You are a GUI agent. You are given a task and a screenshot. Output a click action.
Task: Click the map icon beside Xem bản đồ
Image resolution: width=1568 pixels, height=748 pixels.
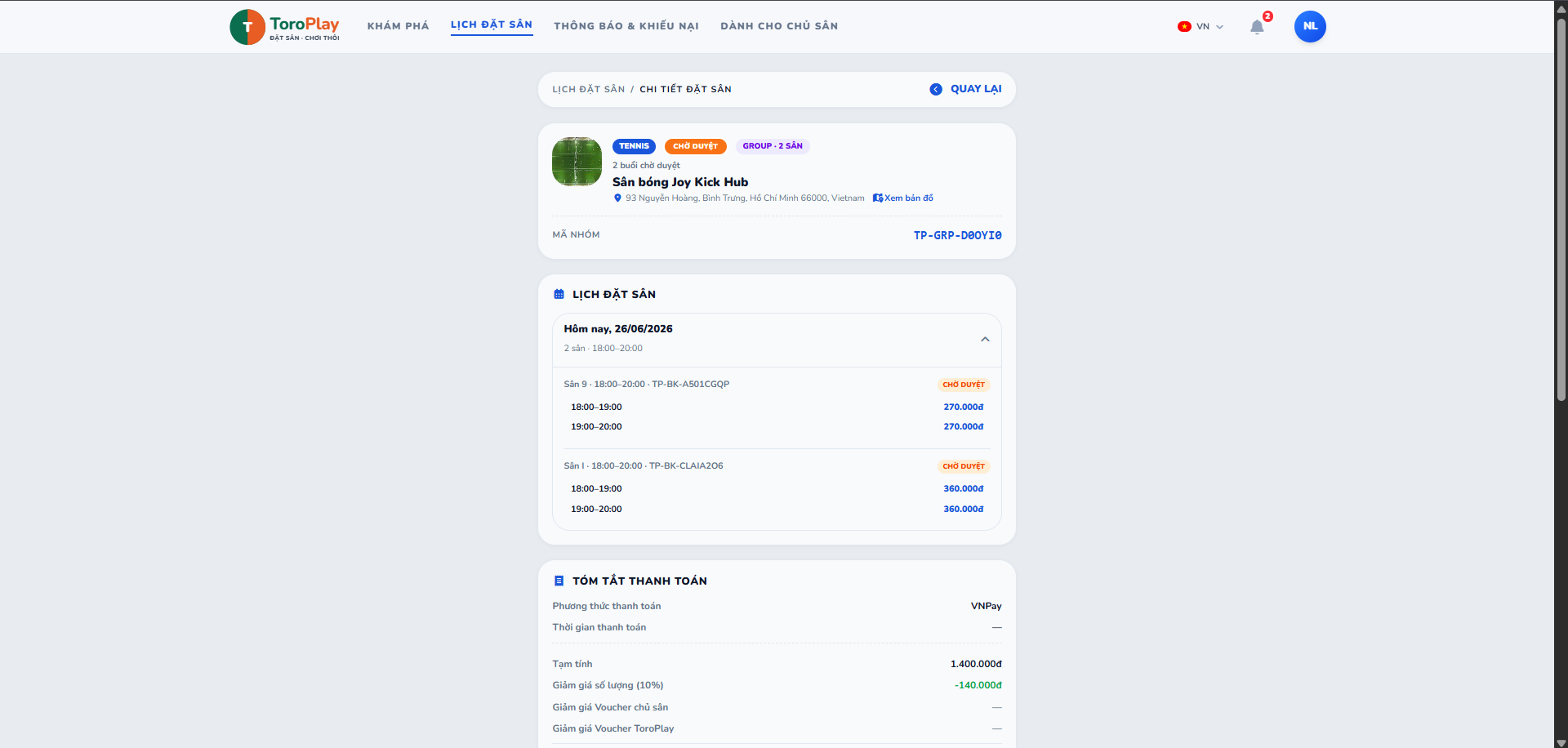pos(878,198)
